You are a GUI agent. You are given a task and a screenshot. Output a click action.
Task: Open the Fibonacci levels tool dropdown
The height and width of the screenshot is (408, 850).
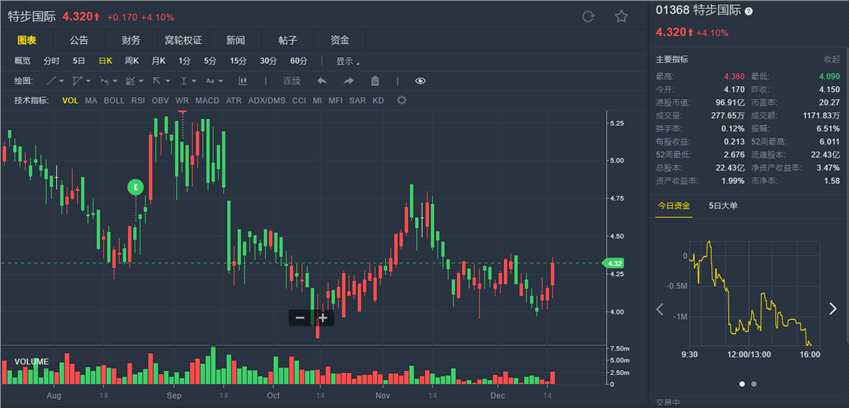(x=134, y=81)
